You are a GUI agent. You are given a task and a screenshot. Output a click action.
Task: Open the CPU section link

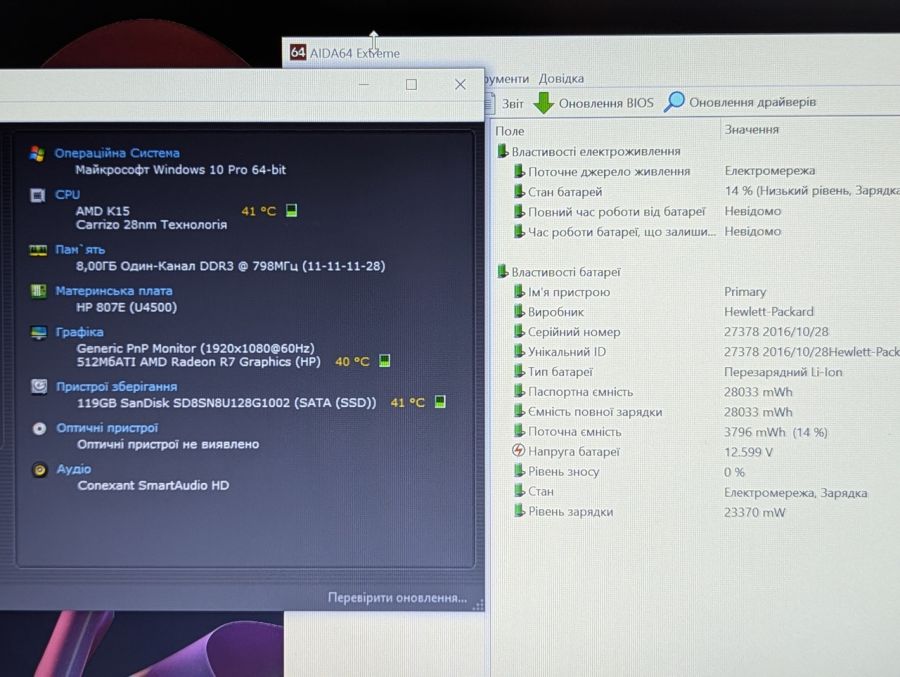67,195
